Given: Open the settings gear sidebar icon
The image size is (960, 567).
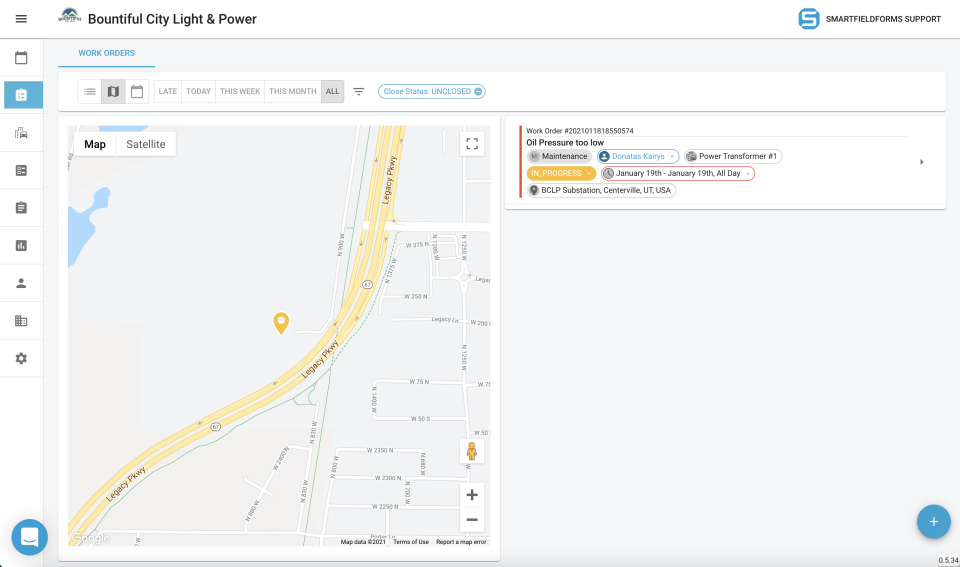Looking at the screenshot, I should [21, 358].
